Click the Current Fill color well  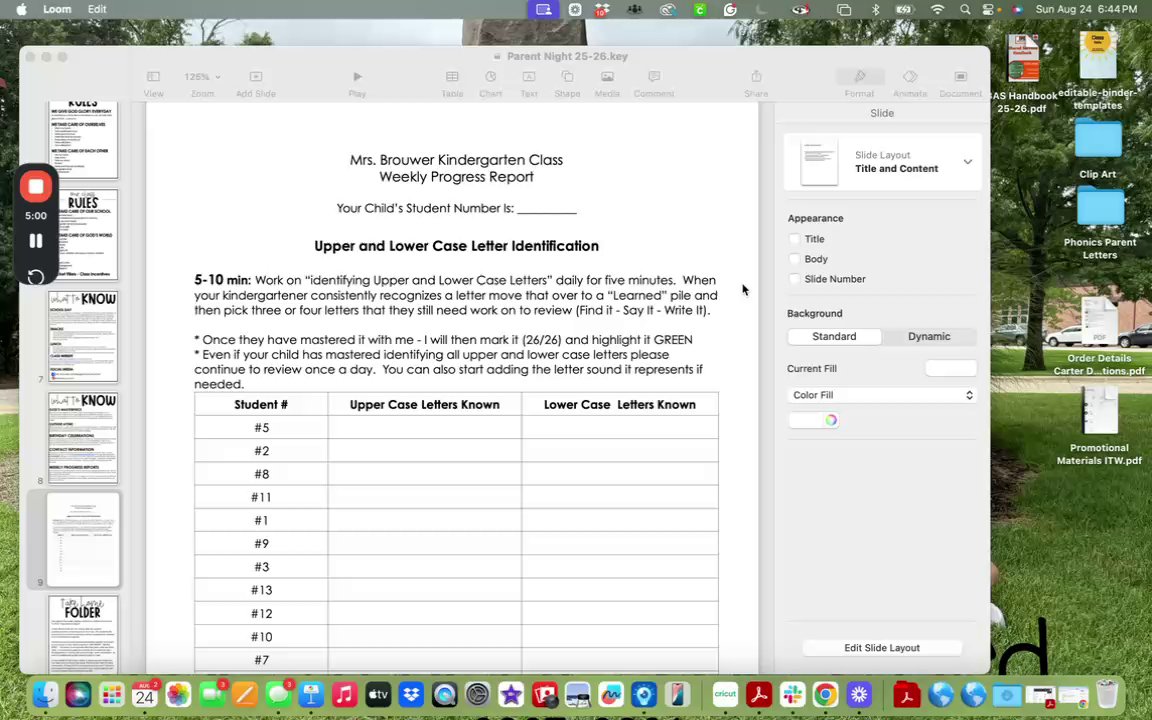tap(951, 368)
